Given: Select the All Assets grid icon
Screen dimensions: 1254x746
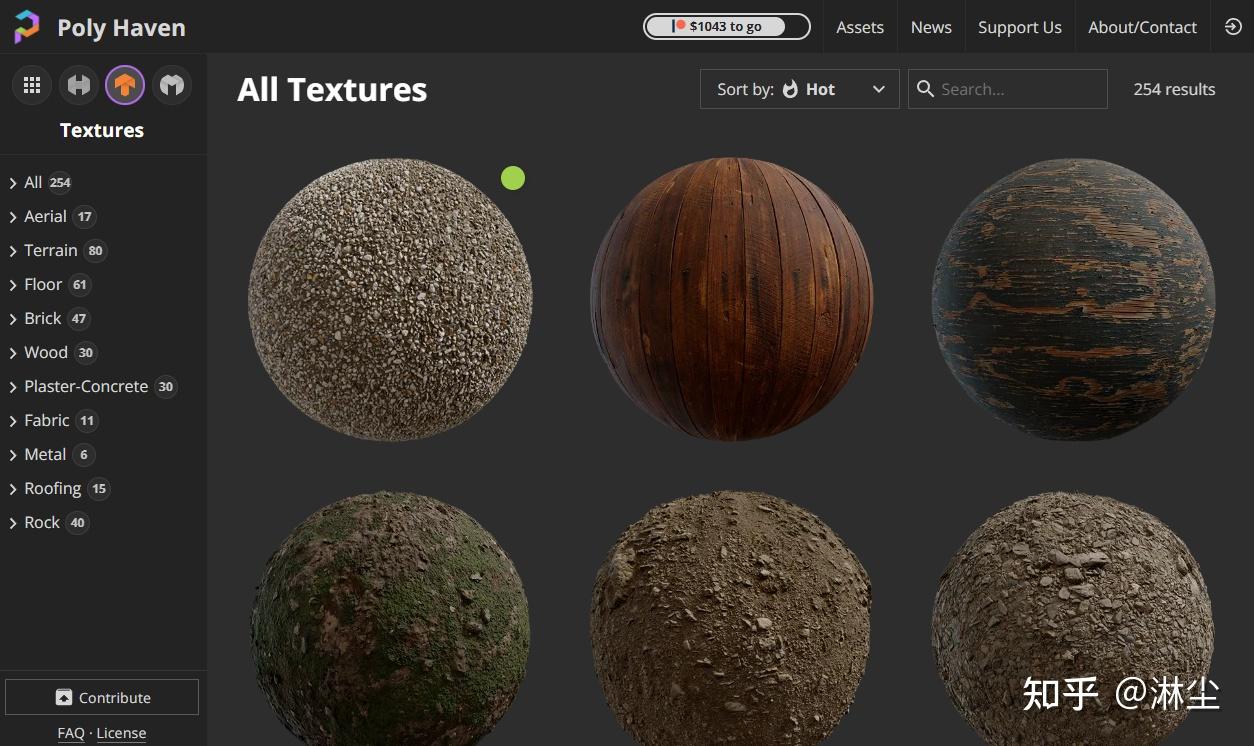Looking at the screenshot, I should pos(32,86).
